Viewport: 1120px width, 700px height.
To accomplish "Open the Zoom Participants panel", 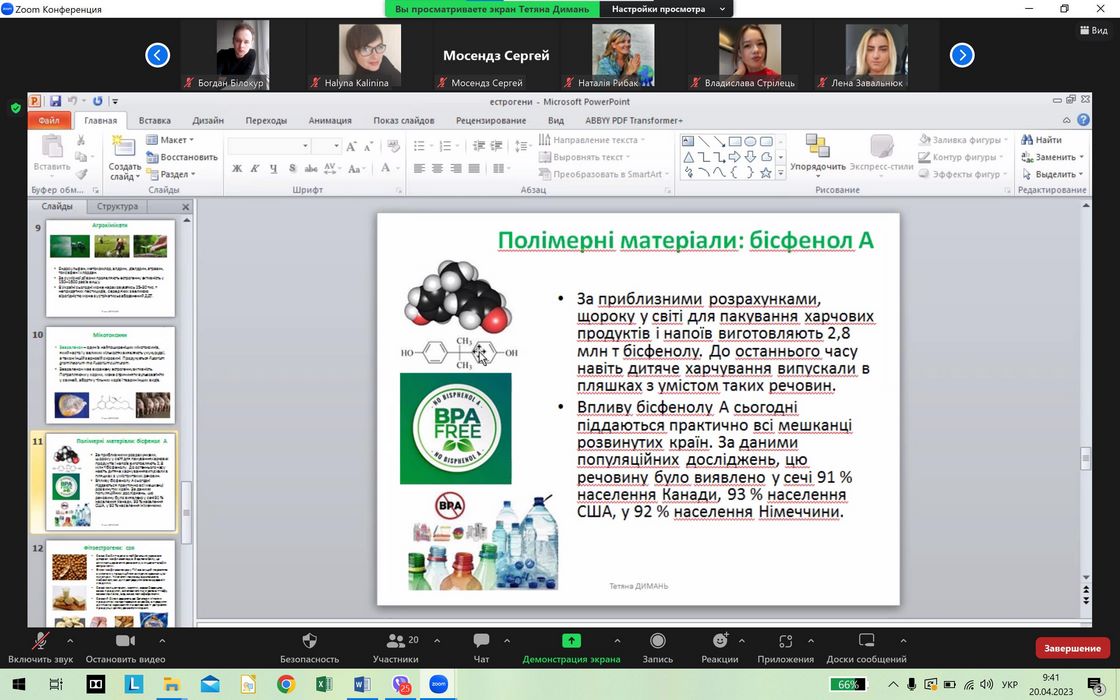I will click(x=396, y=641).
